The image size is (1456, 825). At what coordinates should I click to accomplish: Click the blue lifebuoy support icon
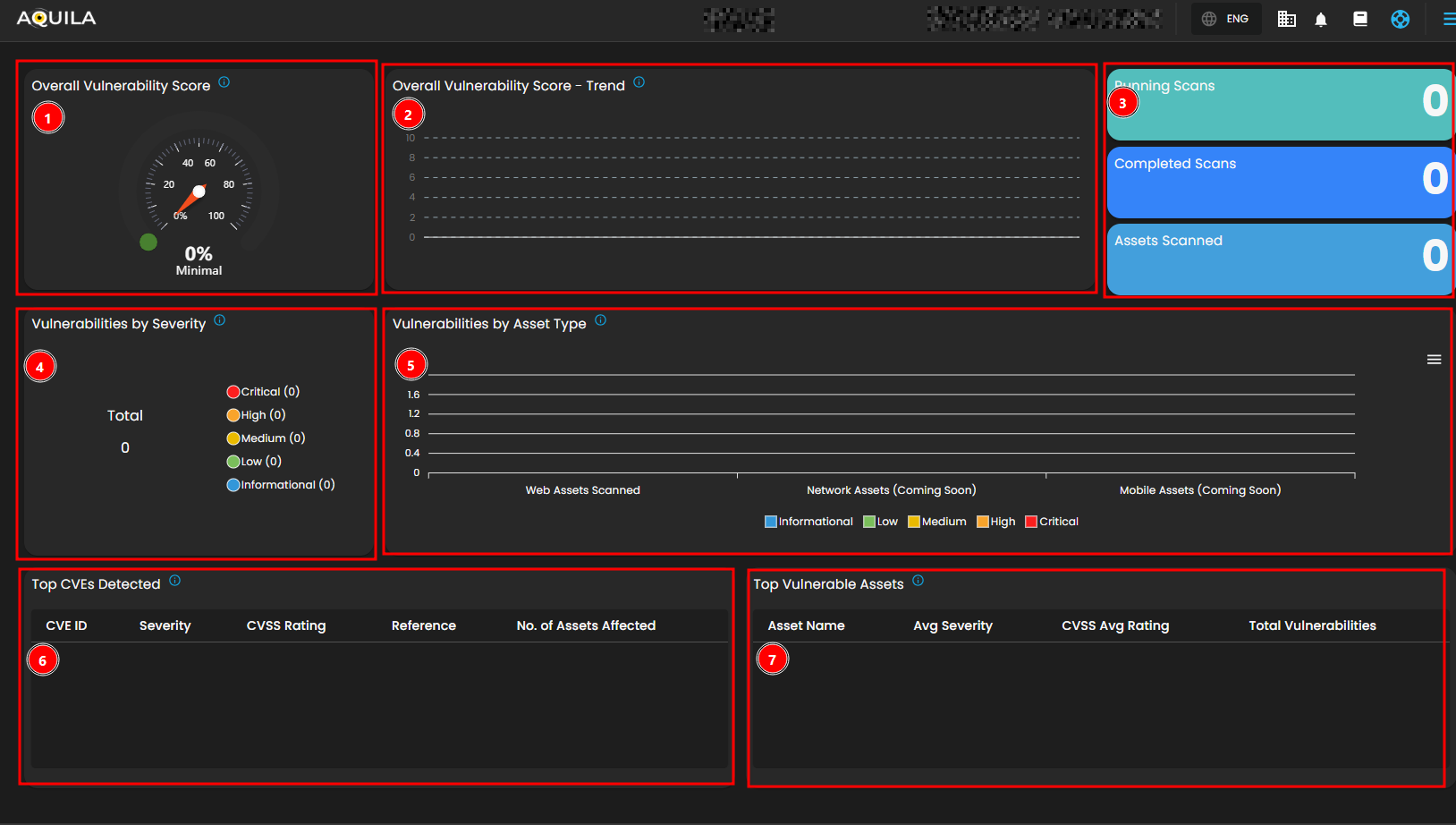[x=1401, y=19]
